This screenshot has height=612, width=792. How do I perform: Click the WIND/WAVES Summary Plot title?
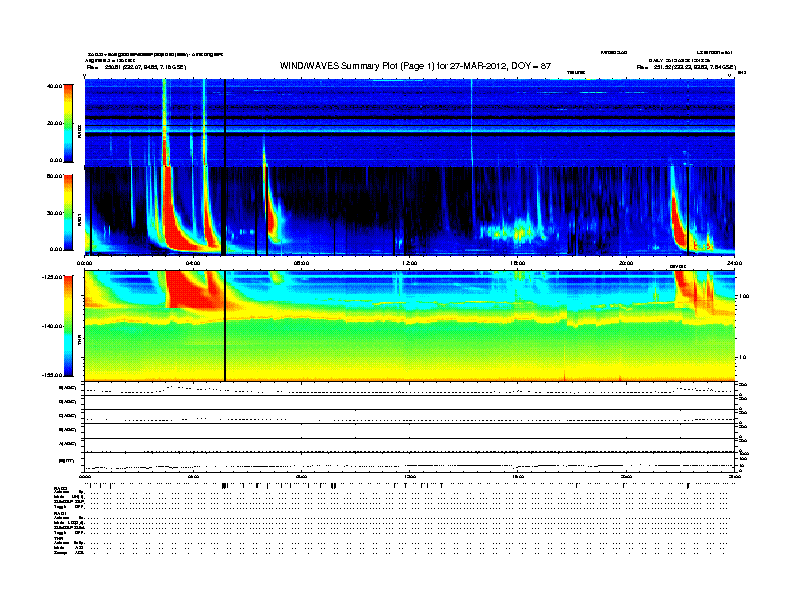(x=415, y=66)
